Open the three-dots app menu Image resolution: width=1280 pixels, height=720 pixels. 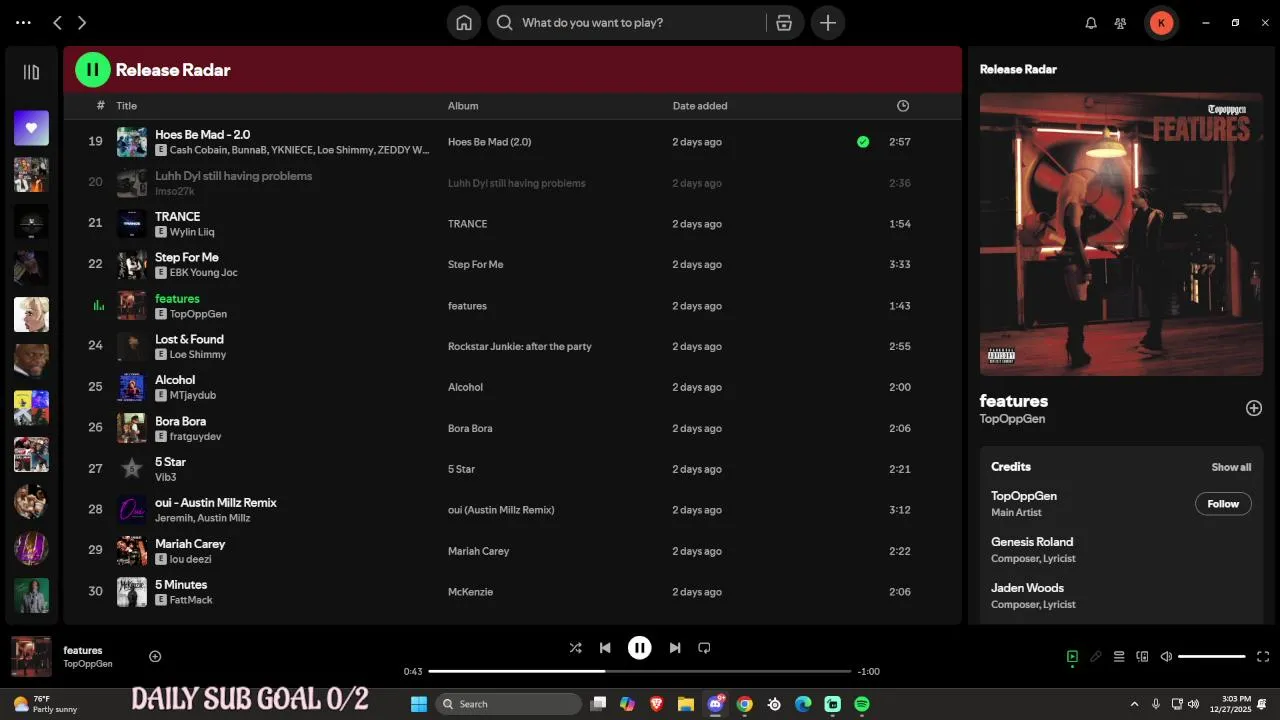tap(24, 22)
